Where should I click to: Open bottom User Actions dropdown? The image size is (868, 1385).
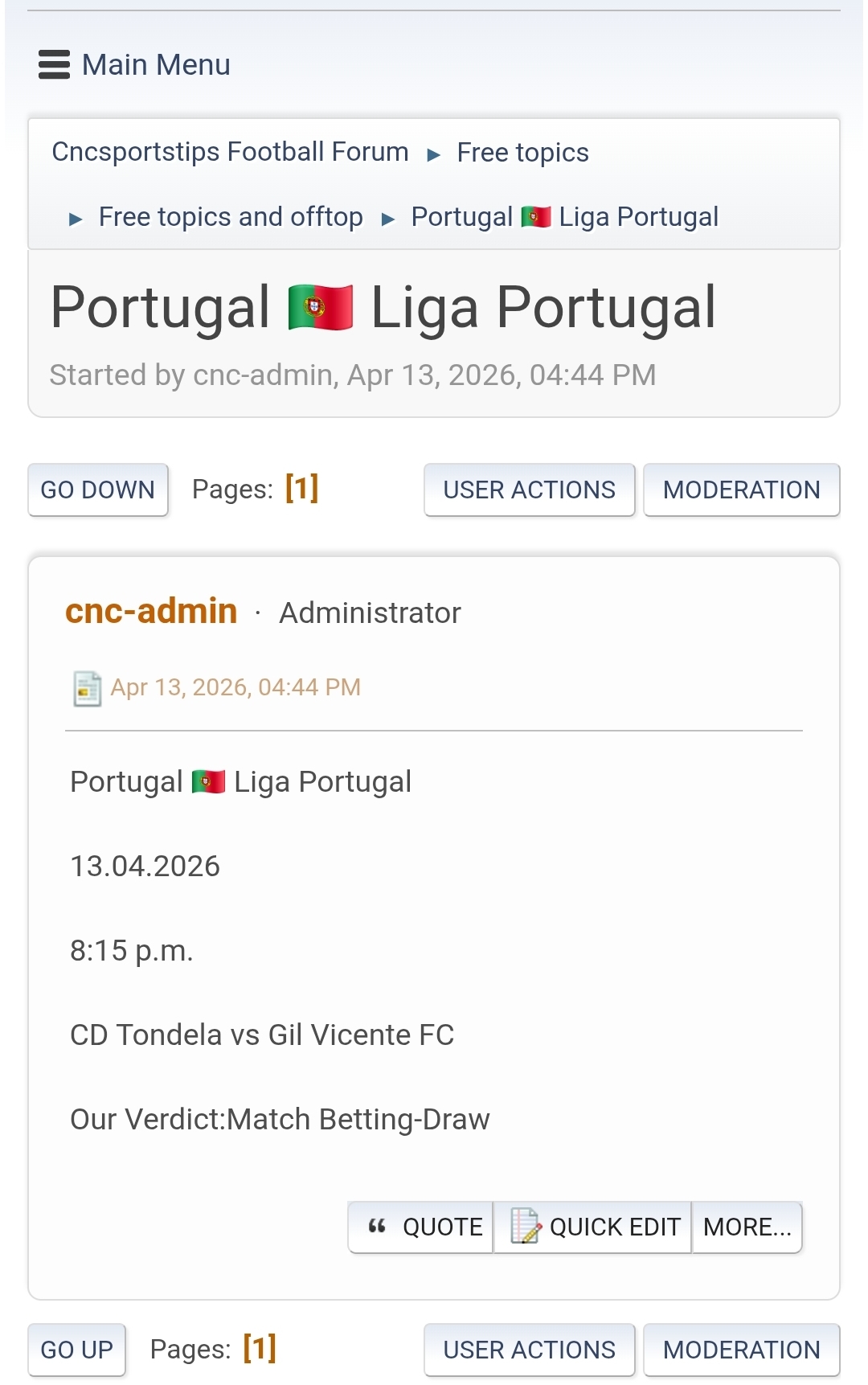[529, 1350]
